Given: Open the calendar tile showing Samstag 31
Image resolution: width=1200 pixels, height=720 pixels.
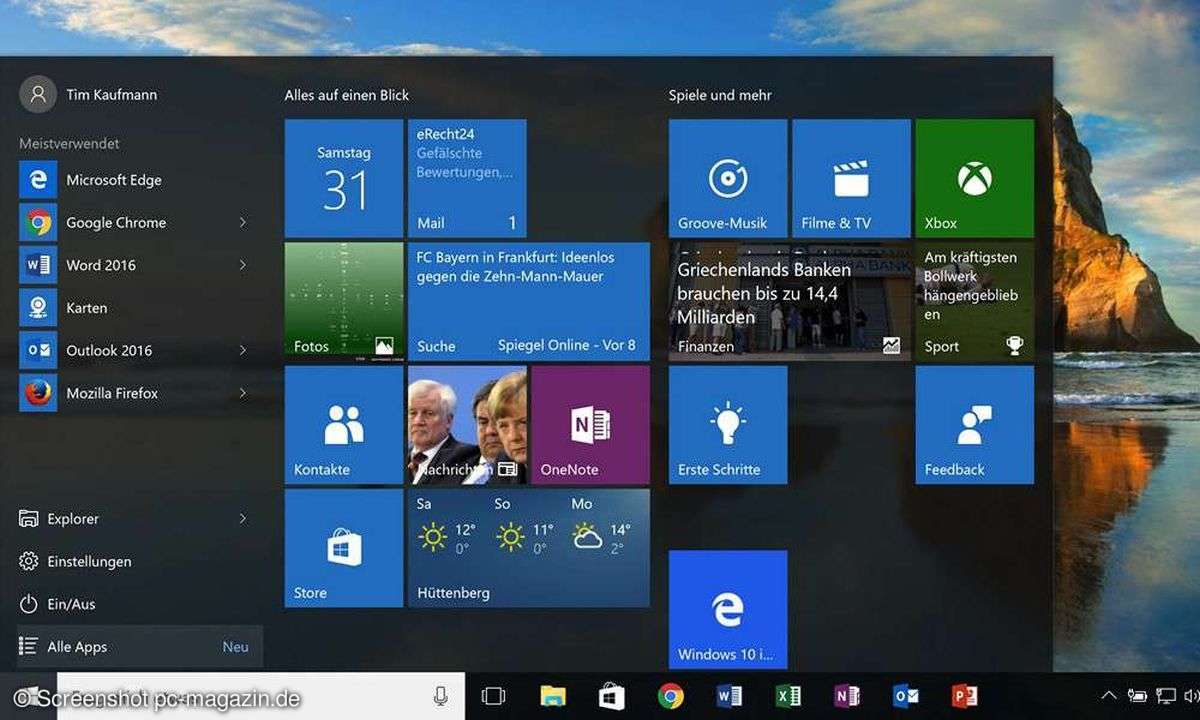Looking at the screenshot, I should click(x=344, y=178).
